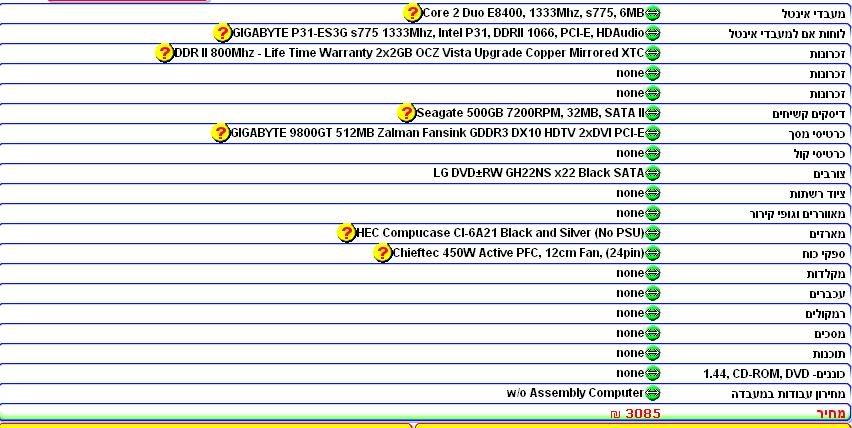Click green swap icon beside Chieftec 450W supply
852x428 pixels.
(653, 253)
